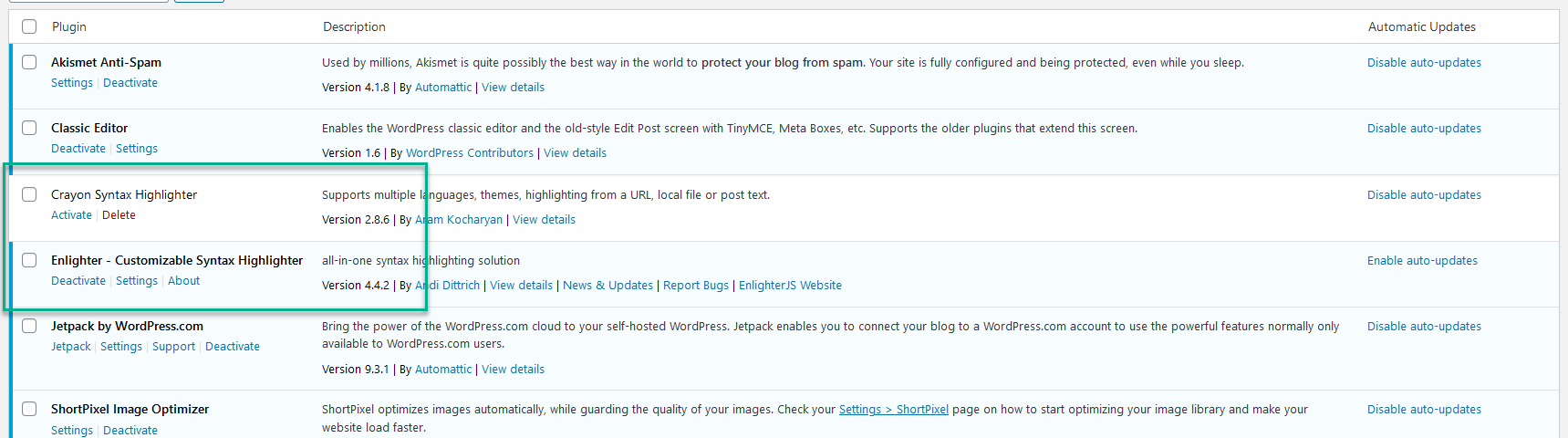1568x438 pixels.
Task: Open Jetpack plugin Settings
Action: click(121, 347)
